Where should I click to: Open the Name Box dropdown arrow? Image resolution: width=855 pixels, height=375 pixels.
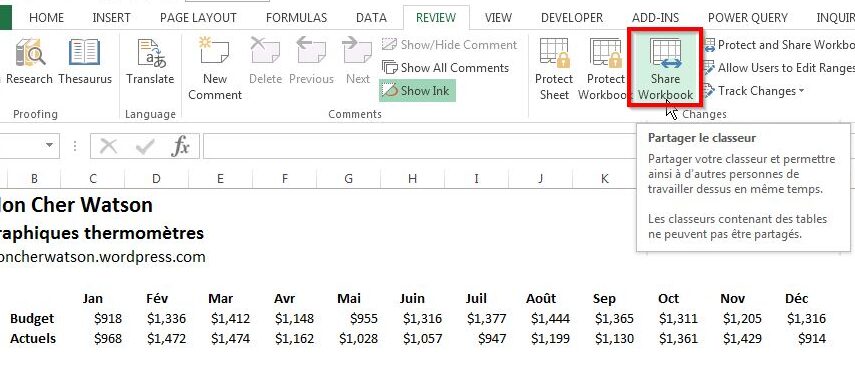coord(50,146)
